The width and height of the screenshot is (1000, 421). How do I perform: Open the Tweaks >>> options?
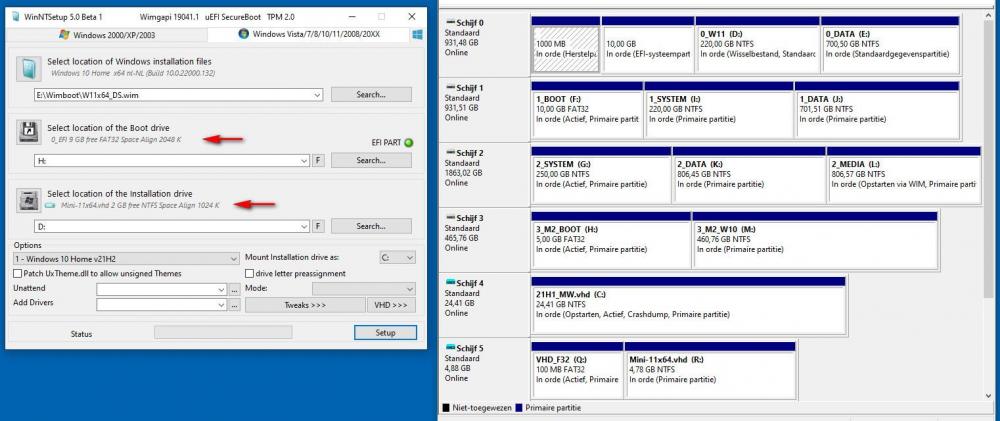(304, 304)
